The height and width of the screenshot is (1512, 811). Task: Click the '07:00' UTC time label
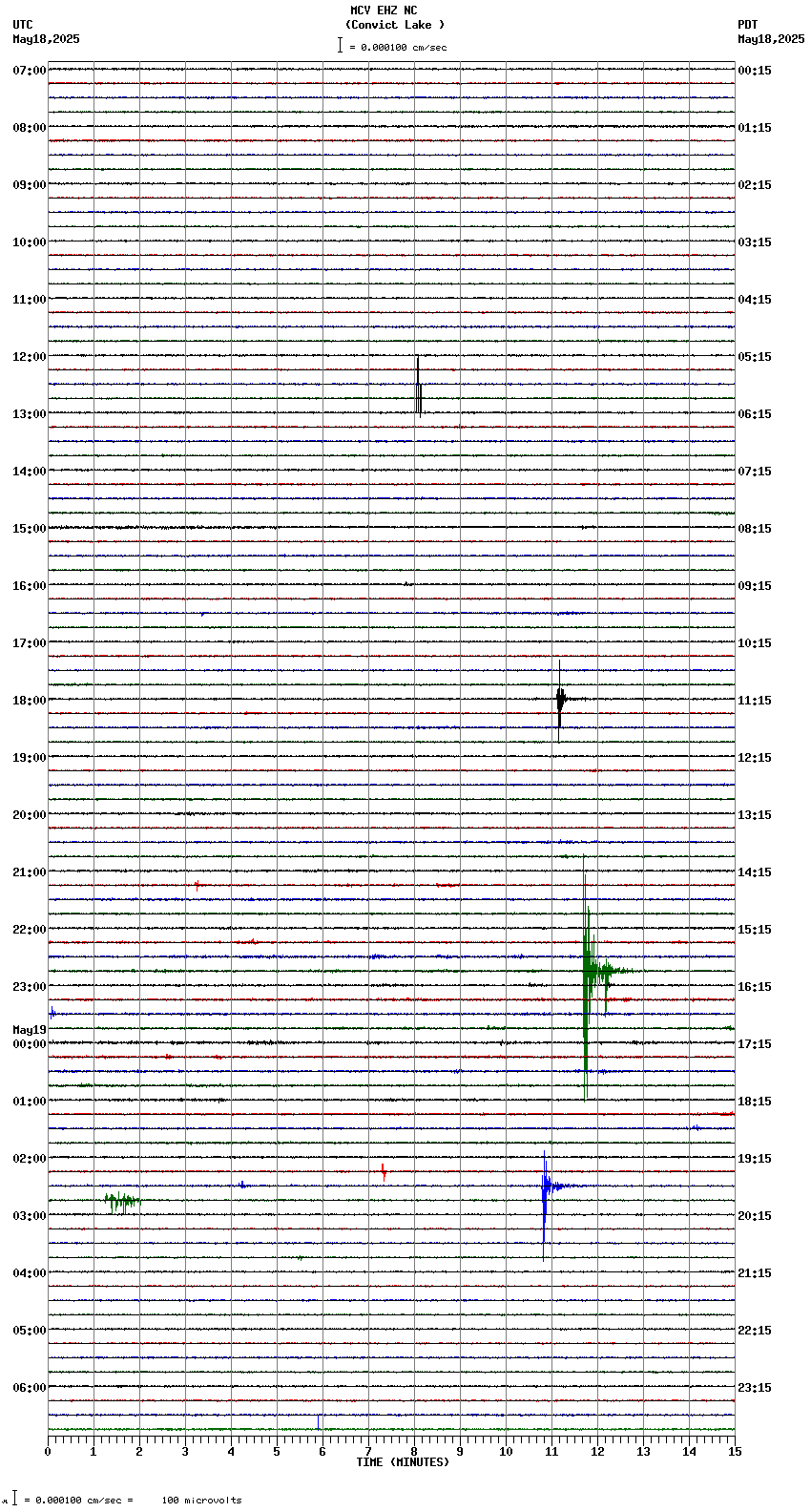tap(30, 71)
